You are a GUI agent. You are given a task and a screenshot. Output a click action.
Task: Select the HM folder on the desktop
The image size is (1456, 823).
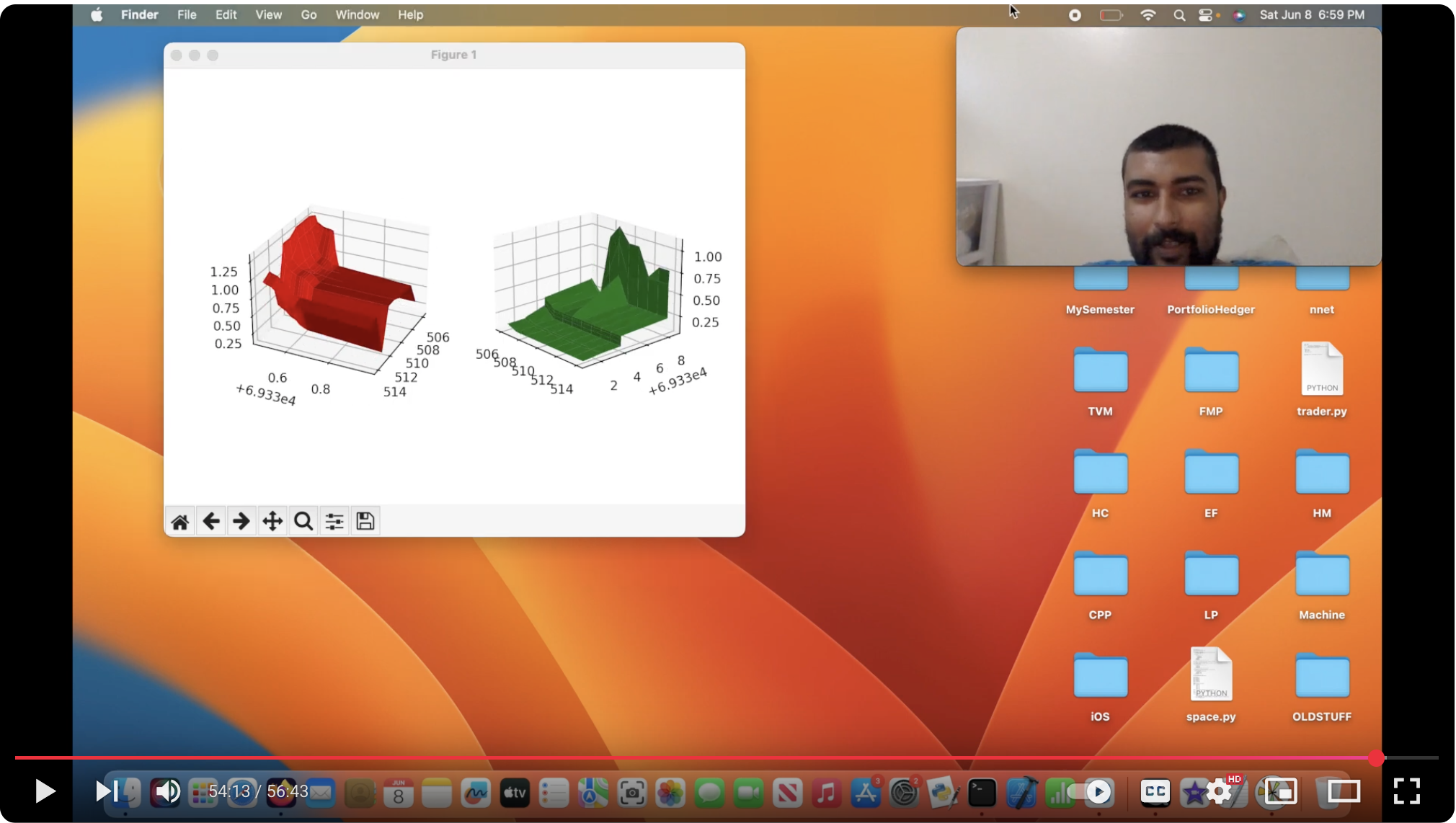pyautogui.click(x=1322, y=482)
